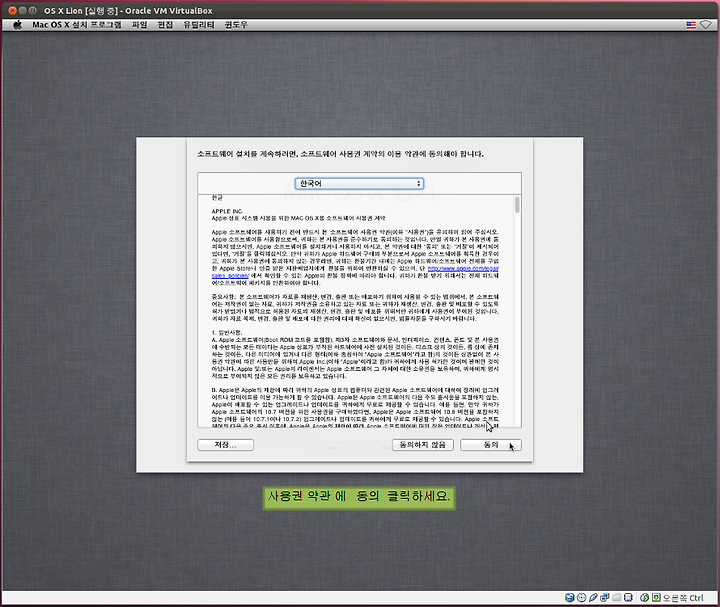
Task: Click the '1. 일반사항.' section heading
Action: coord(227,332)
